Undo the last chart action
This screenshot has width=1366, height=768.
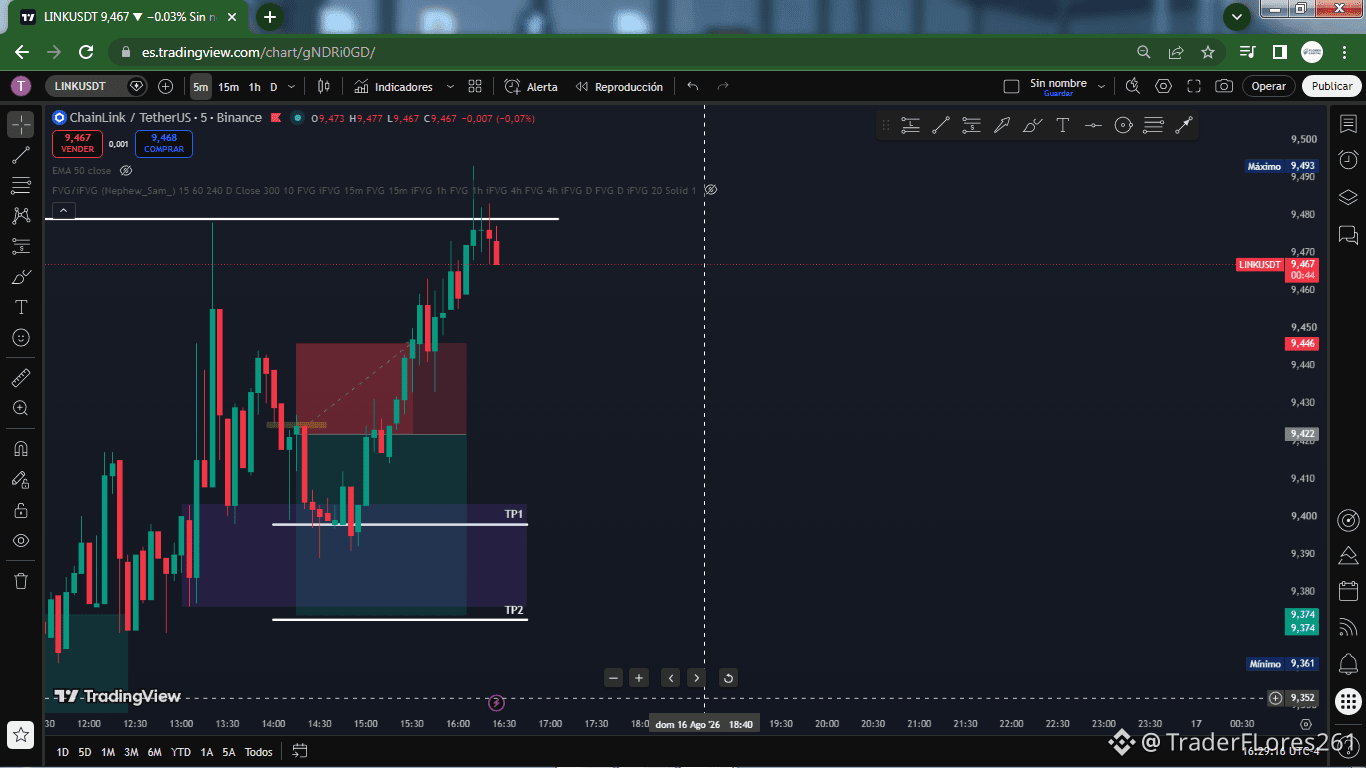692,87
